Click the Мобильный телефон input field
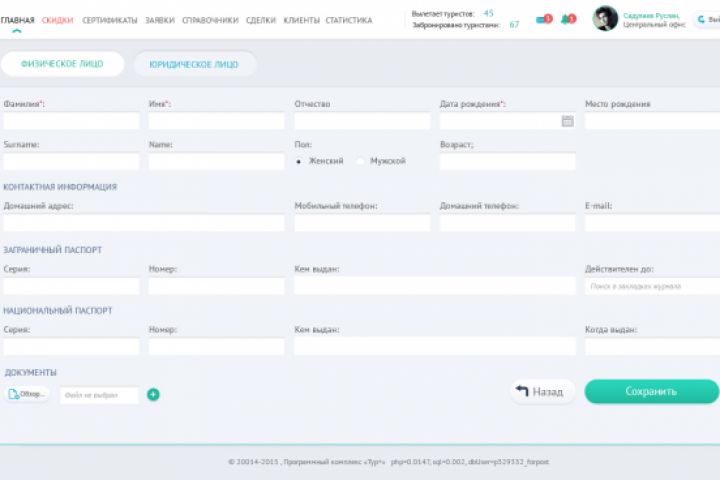 (362, 223)
